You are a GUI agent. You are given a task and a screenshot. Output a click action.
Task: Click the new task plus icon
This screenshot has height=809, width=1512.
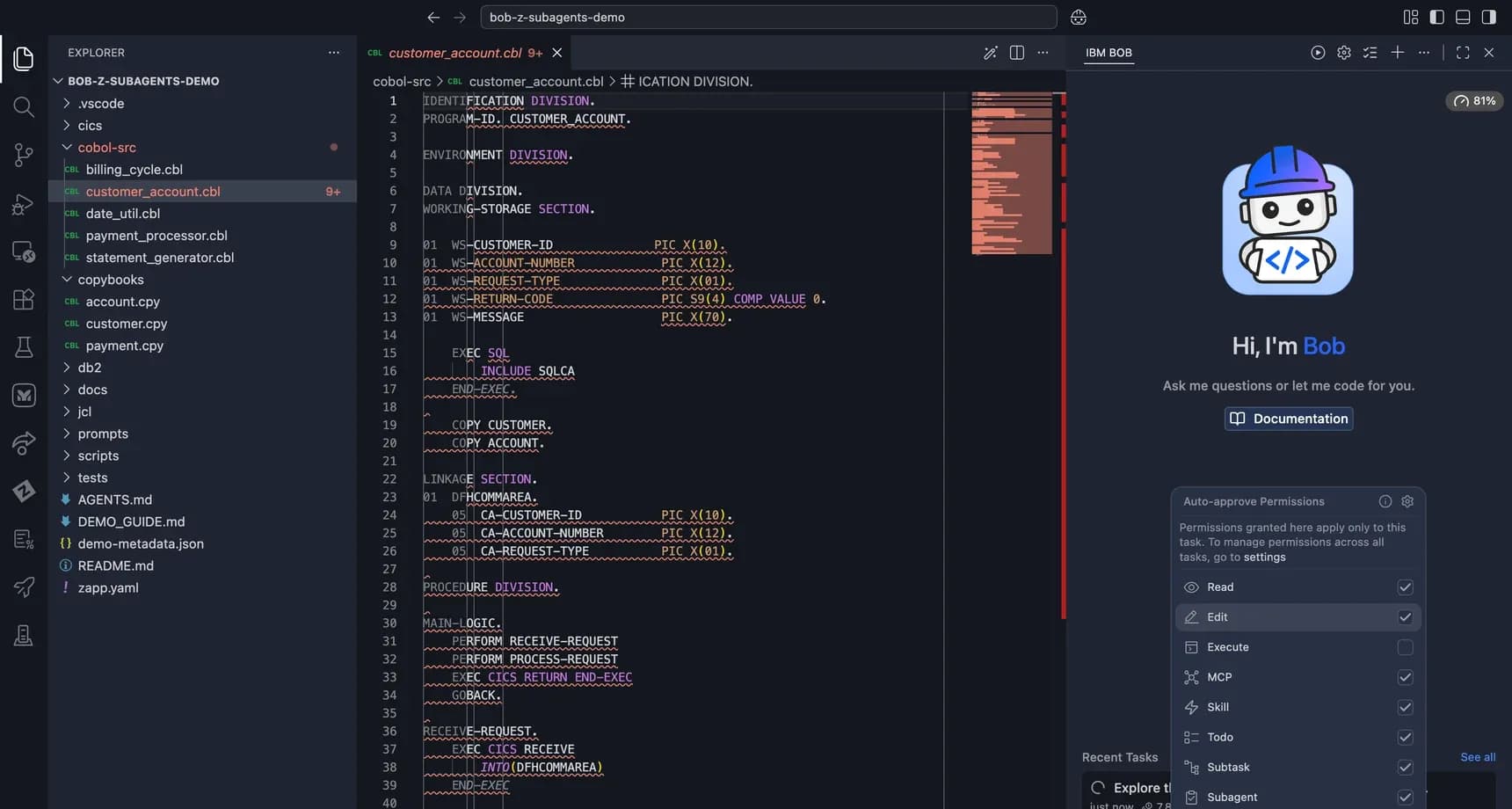pyautogui.click(x=1398, y=53)
